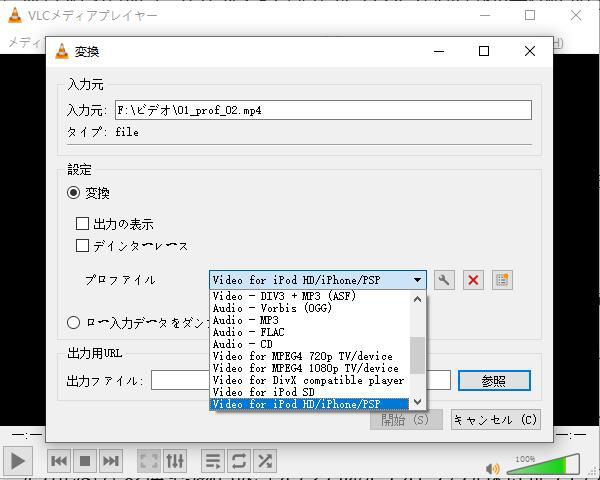Choose Video for iPod SD profile

tap(310, 392)
